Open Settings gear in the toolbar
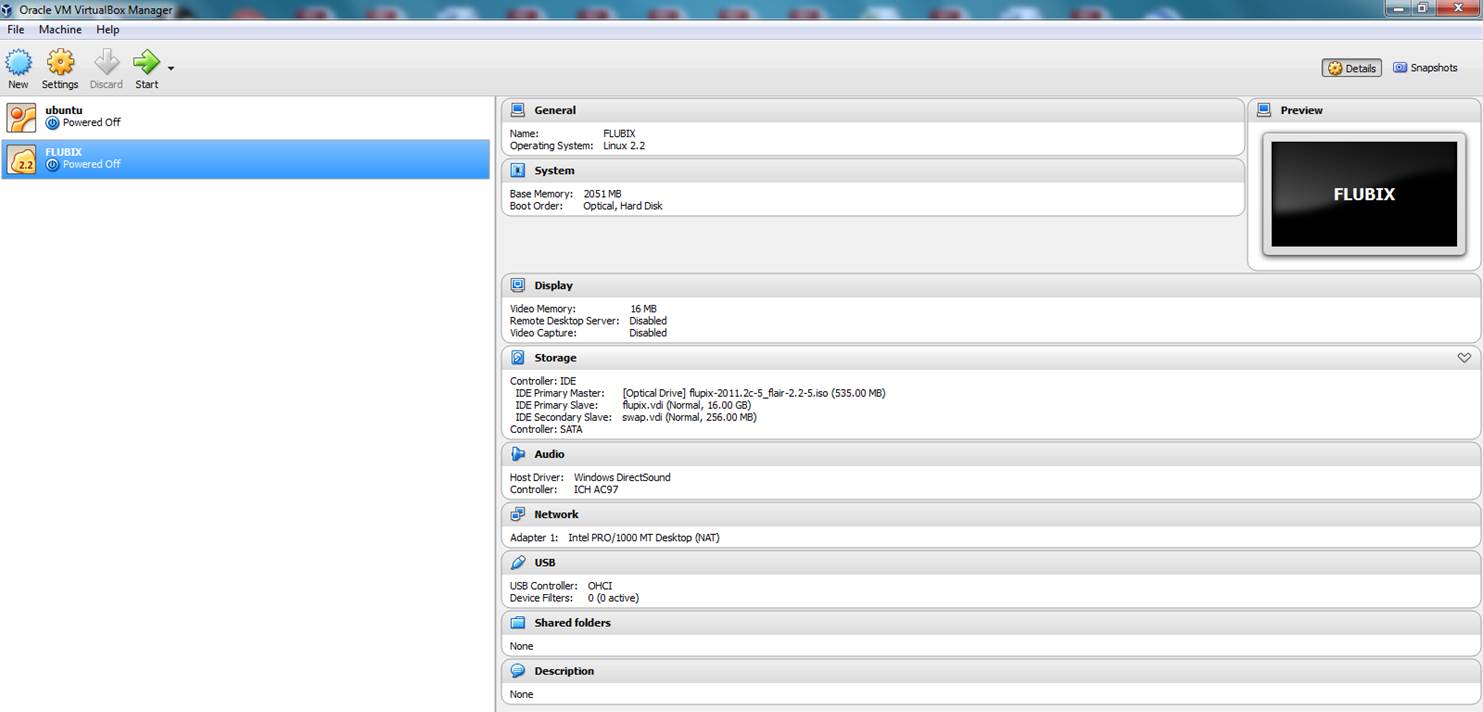This screenshot has height=712, width=1483. (61, 63)
